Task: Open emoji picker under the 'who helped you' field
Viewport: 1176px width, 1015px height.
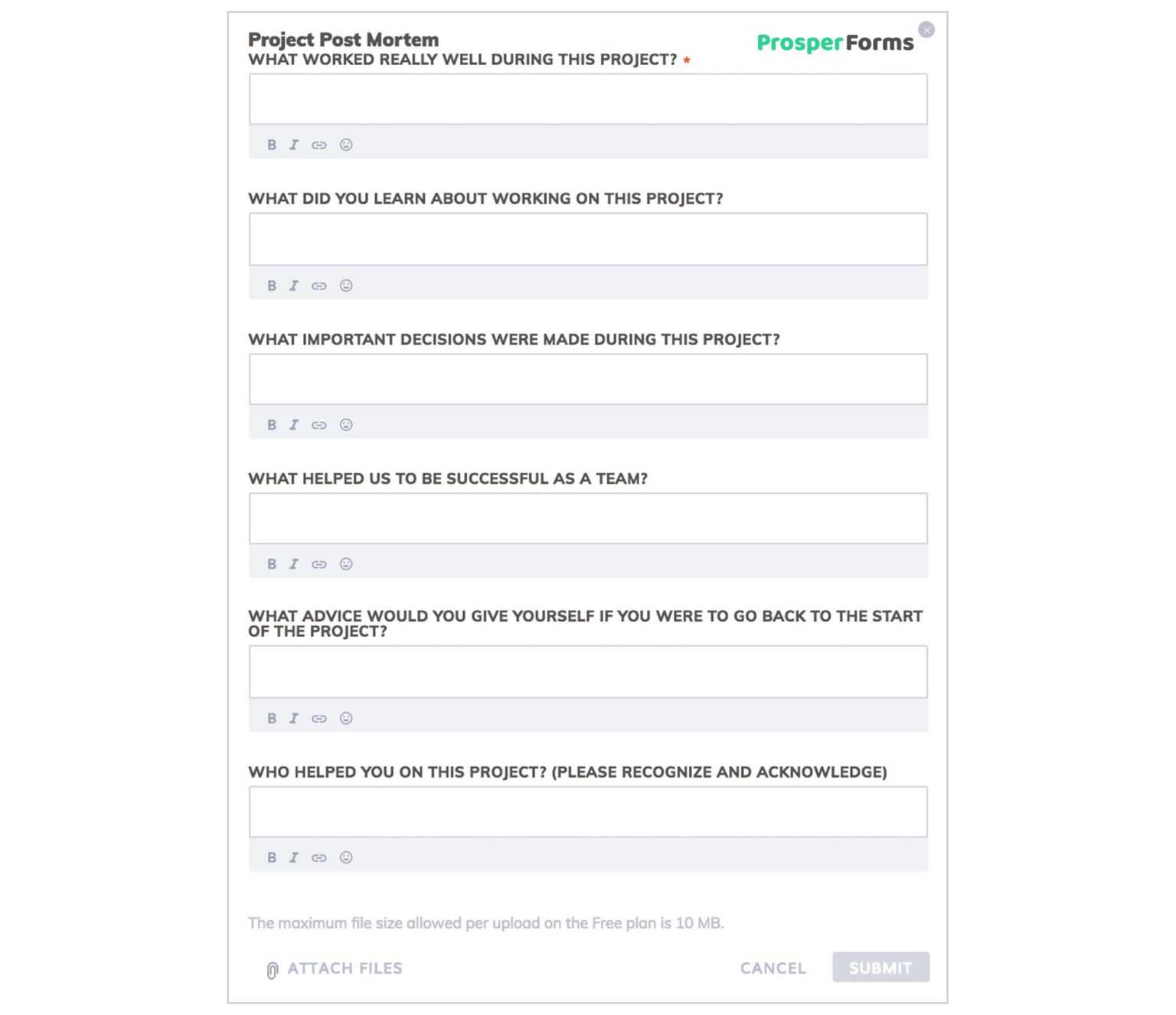Action: click(346, 857)
